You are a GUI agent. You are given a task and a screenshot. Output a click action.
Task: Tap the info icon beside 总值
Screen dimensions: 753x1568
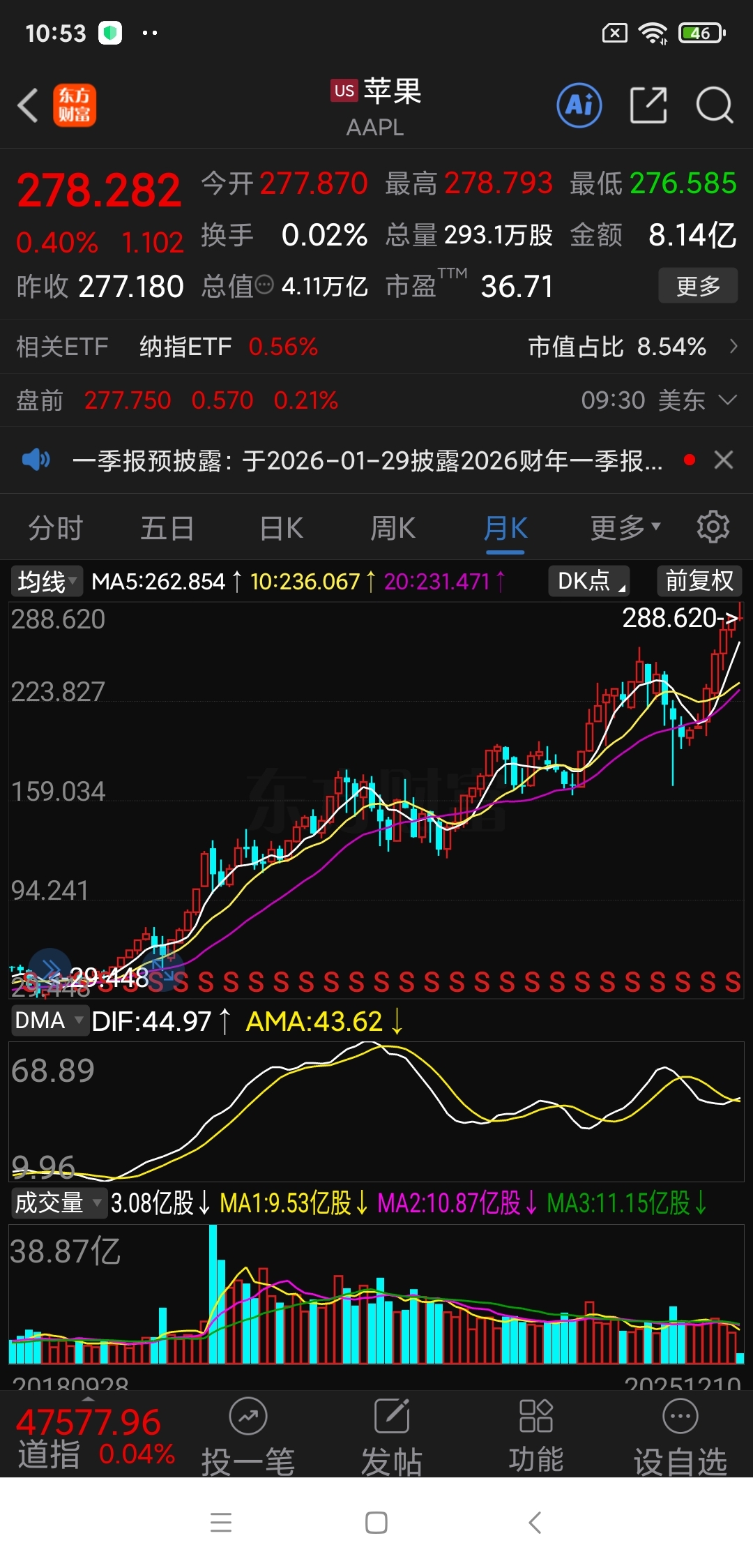[265, 285]
